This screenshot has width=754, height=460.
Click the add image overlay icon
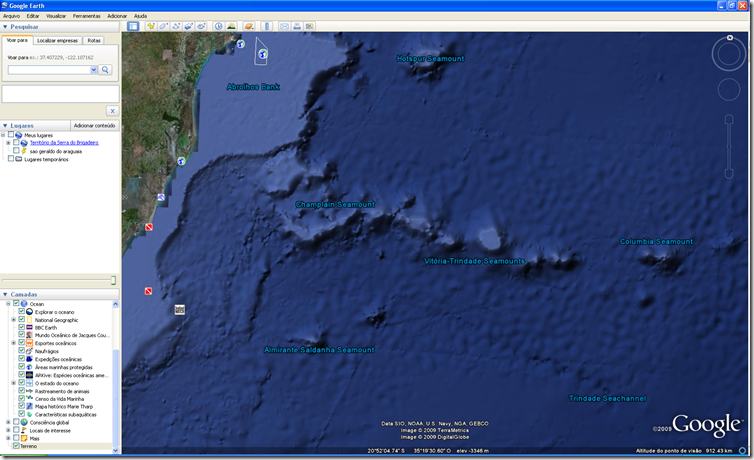[x=188, y=26]
